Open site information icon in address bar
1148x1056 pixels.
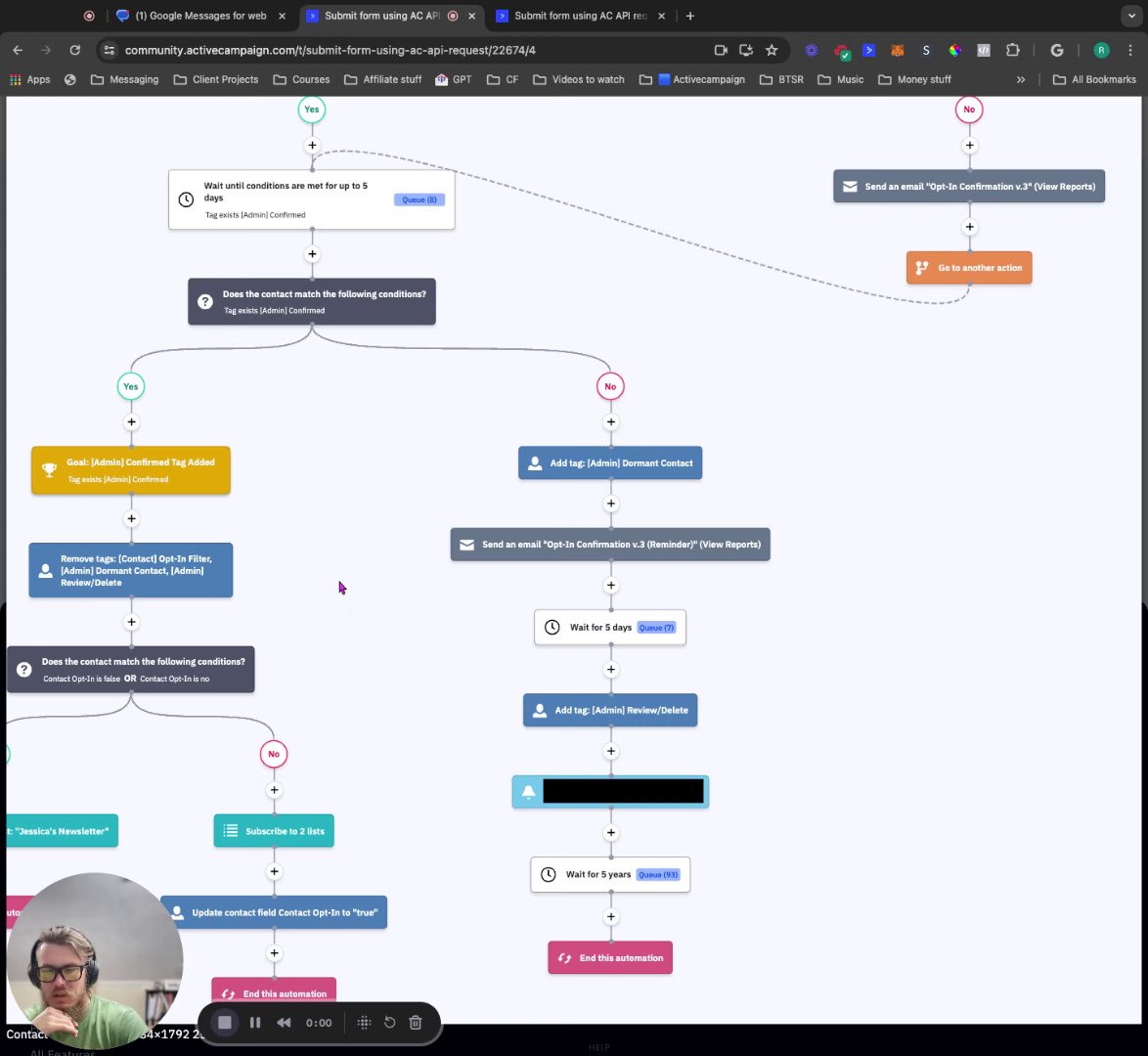110,50
